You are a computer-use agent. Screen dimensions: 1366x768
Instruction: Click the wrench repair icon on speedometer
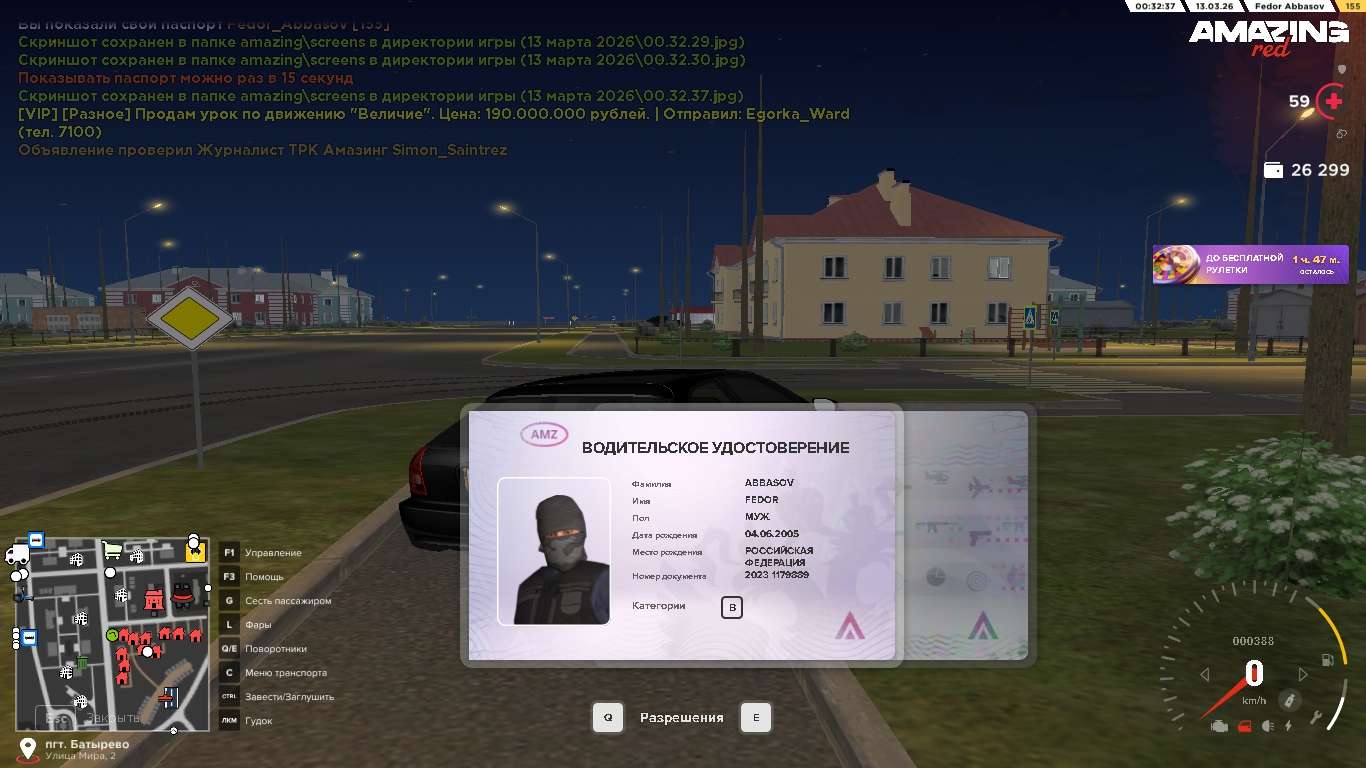coord(1317,717)
